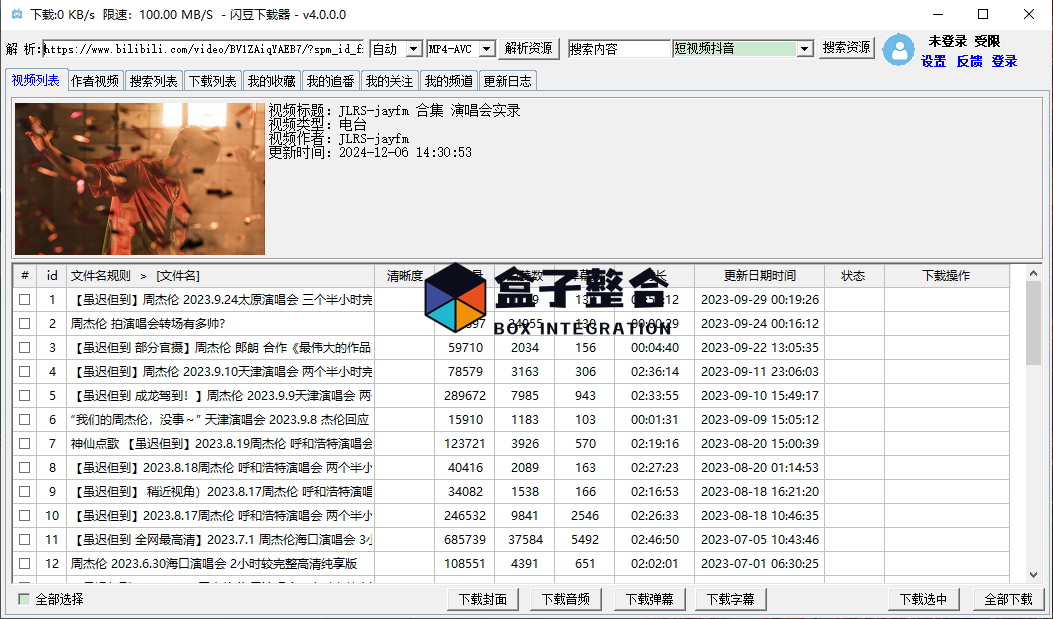
Task: Open 反馈 link
Action: click(x=970, y=61)
